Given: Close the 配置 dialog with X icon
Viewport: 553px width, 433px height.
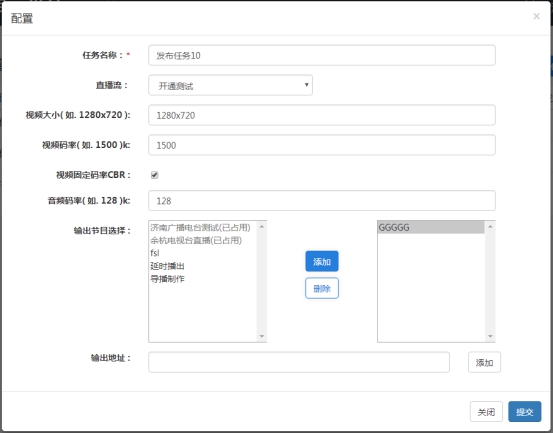Looking at the screenshot, I should [x=536, y=16].
